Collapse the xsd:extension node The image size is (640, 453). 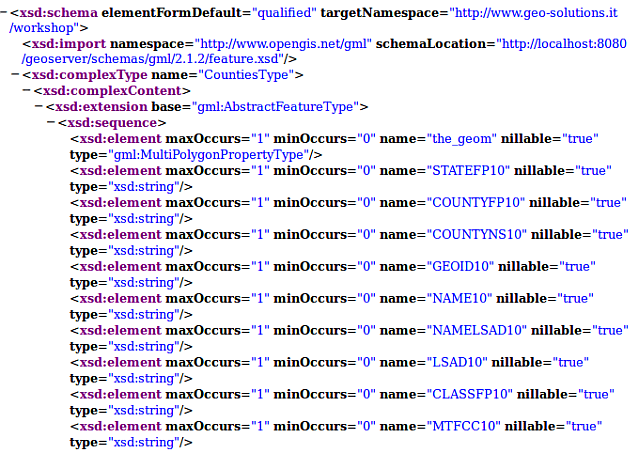[39, 106]
